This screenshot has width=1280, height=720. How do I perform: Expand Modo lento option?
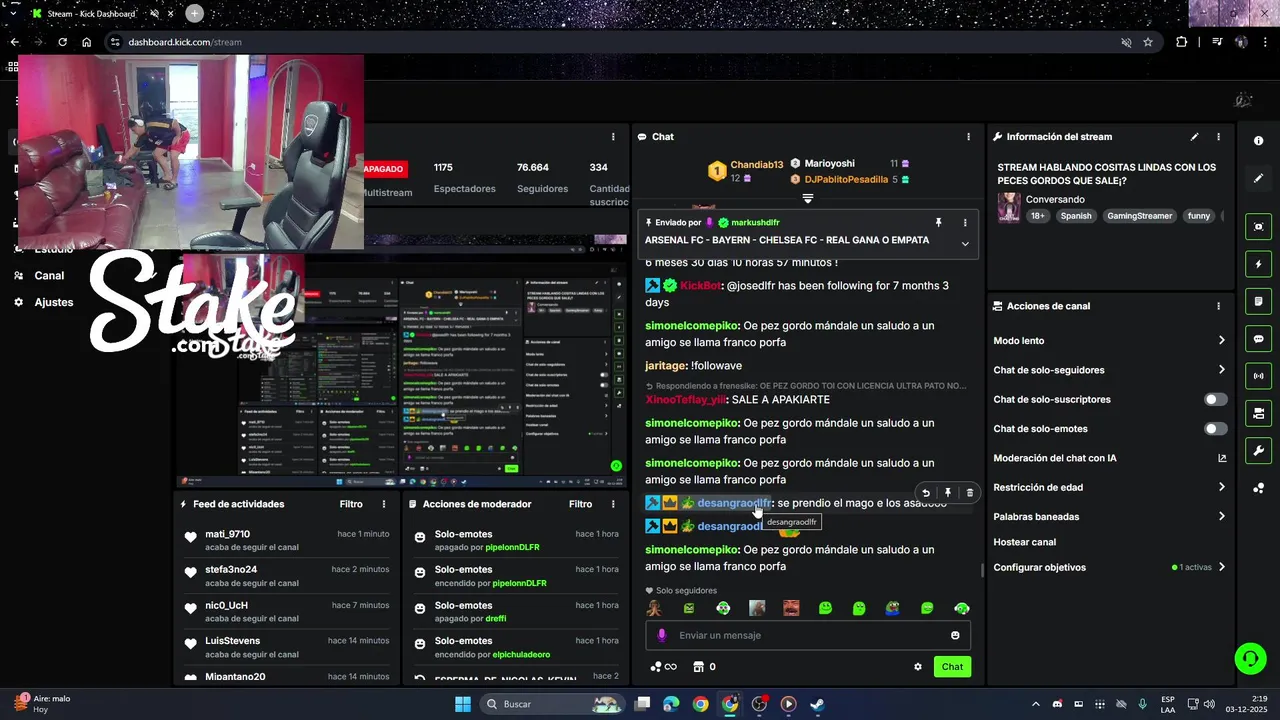point(1221,341)
